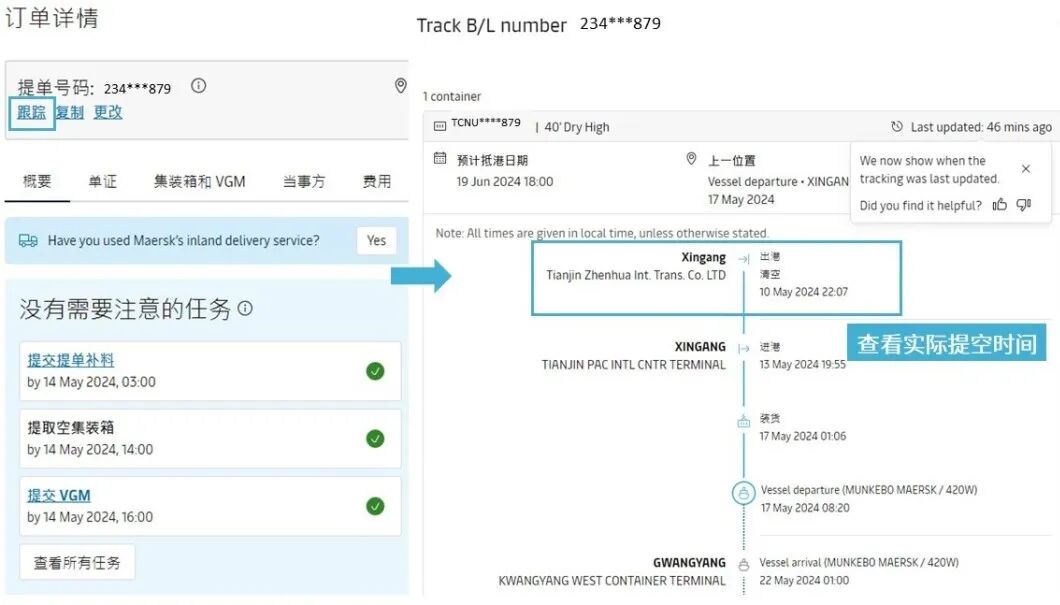The height and width of the screenshot is (605, 1060).
Task: Select container number TCNU****879
Action: coord(486,122)
